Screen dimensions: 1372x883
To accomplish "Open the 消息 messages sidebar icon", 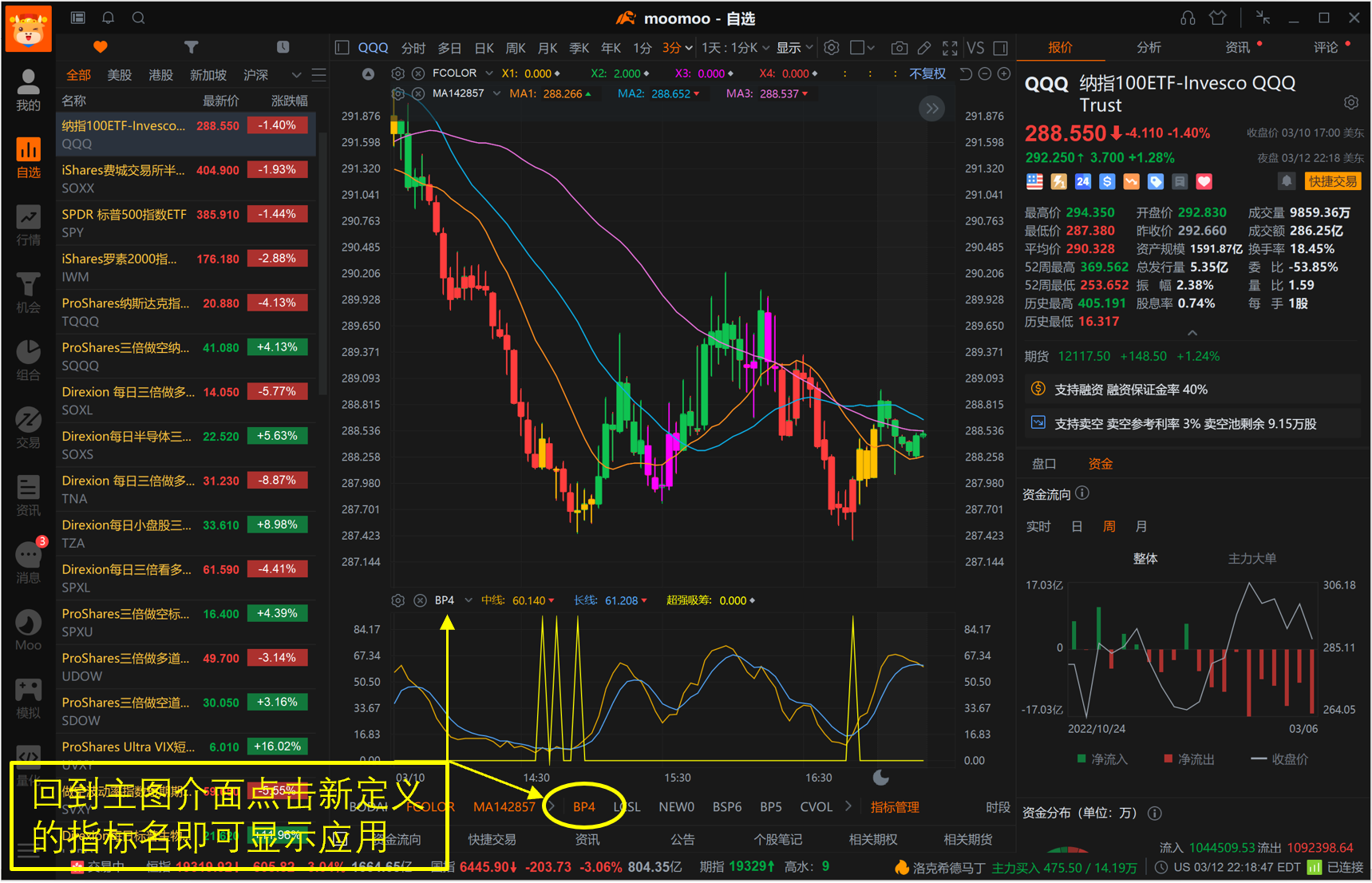I will pyautogui.click(x=28, y=561).
